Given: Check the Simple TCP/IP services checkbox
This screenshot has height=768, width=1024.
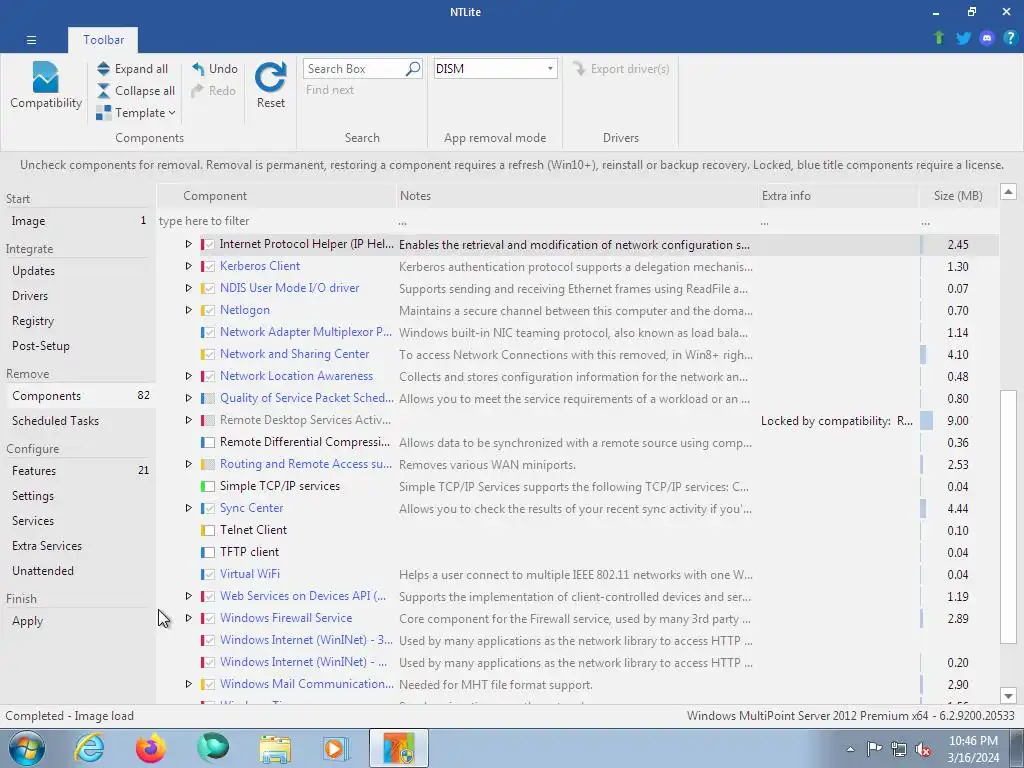Looking at the screenshot, I should (x=209, y=486).
